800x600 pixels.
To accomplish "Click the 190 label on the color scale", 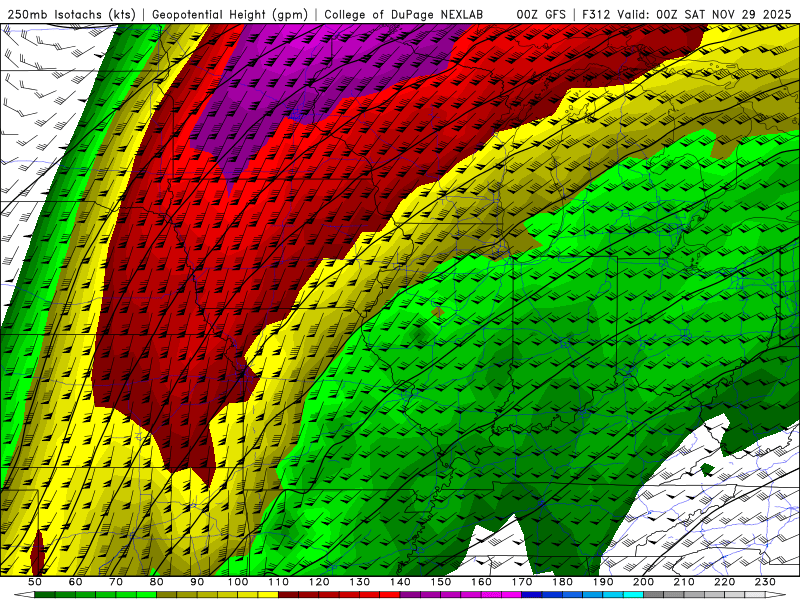I will click(x=603, y=582).
